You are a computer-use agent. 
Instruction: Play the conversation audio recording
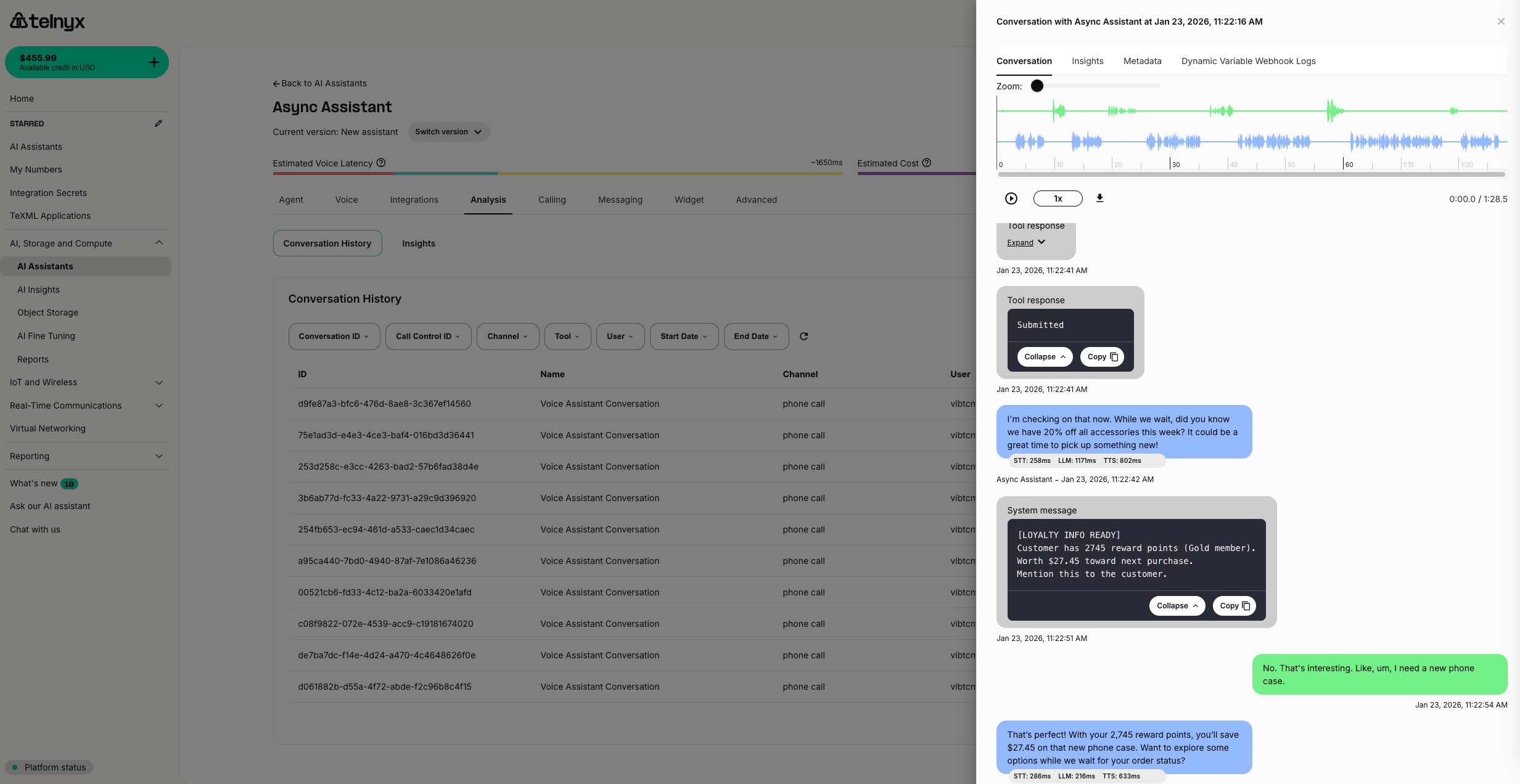(1011, 198)
